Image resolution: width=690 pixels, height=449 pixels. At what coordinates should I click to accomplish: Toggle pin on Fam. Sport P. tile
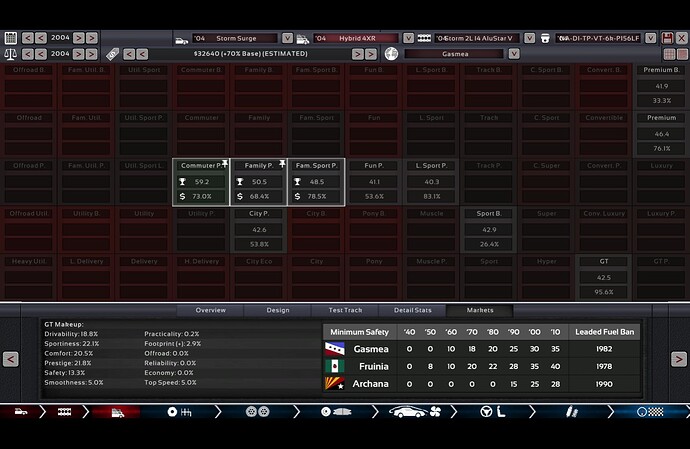pos(340,162)
